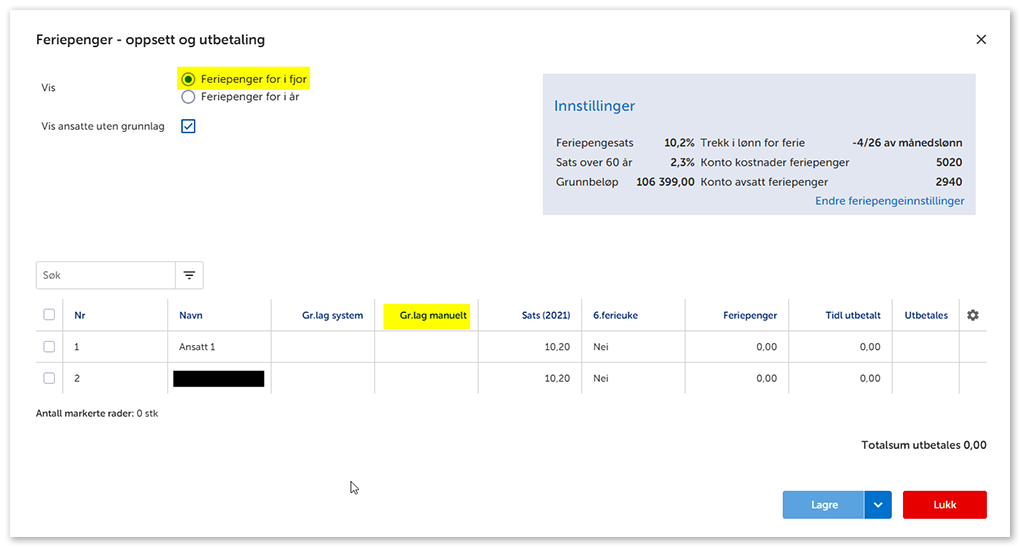
Task: Click the 'Utbetales' cell for Ansatt 1
Action: (924, 347)
